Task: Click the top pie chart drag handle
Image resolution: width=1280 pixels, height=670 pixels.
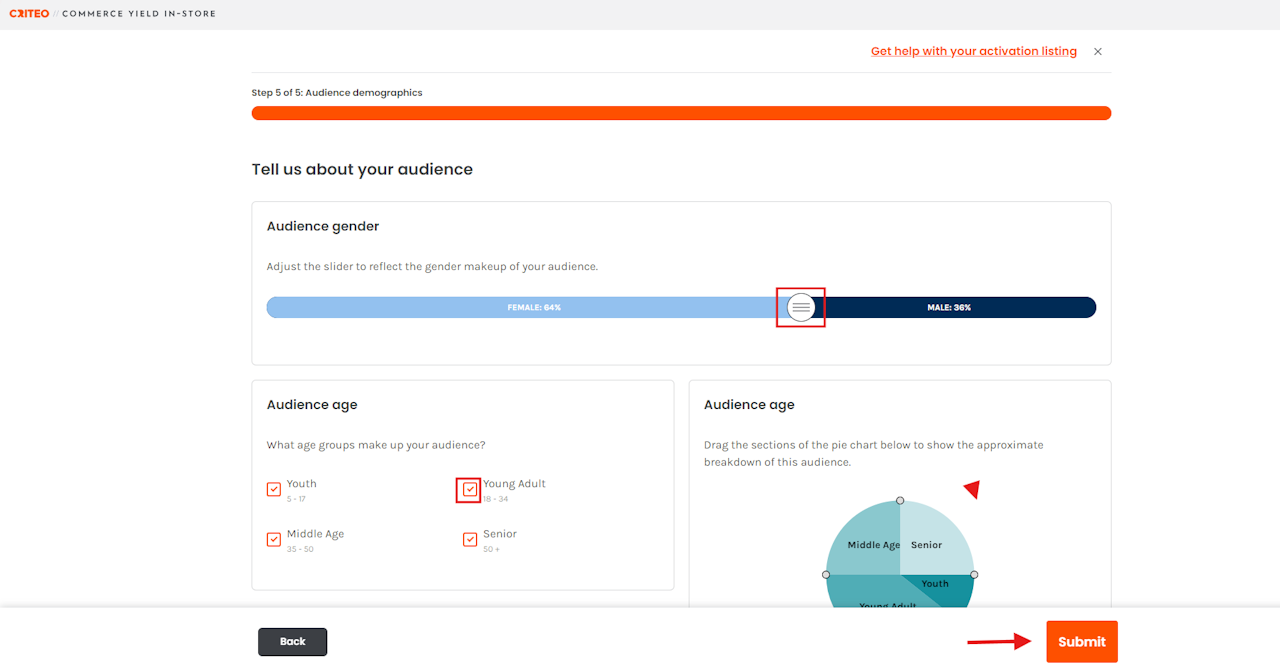Action: pos(900,500)
